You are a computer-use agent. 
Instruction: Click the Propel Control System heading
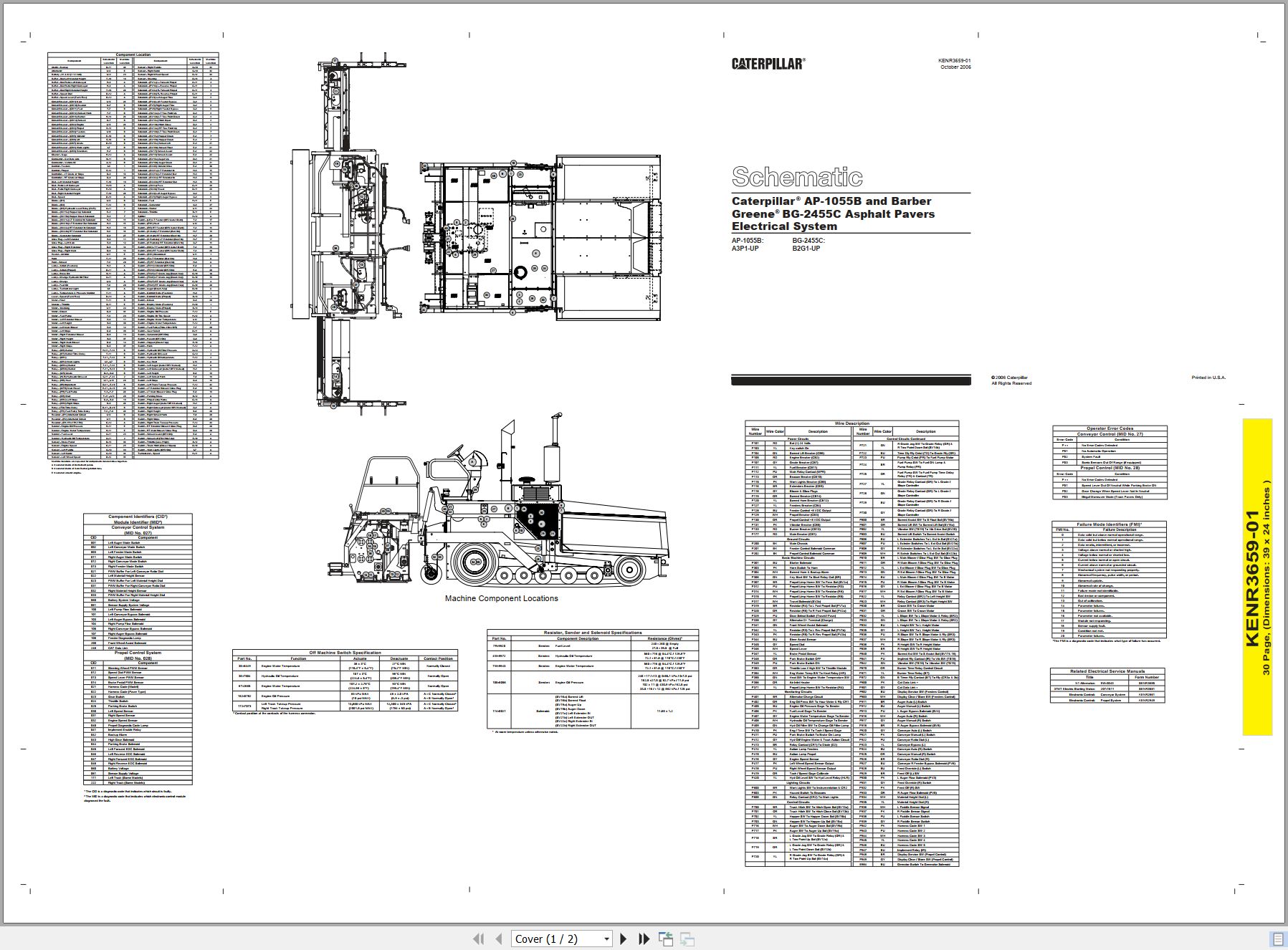pyautogui.click(x=138, y=653)
